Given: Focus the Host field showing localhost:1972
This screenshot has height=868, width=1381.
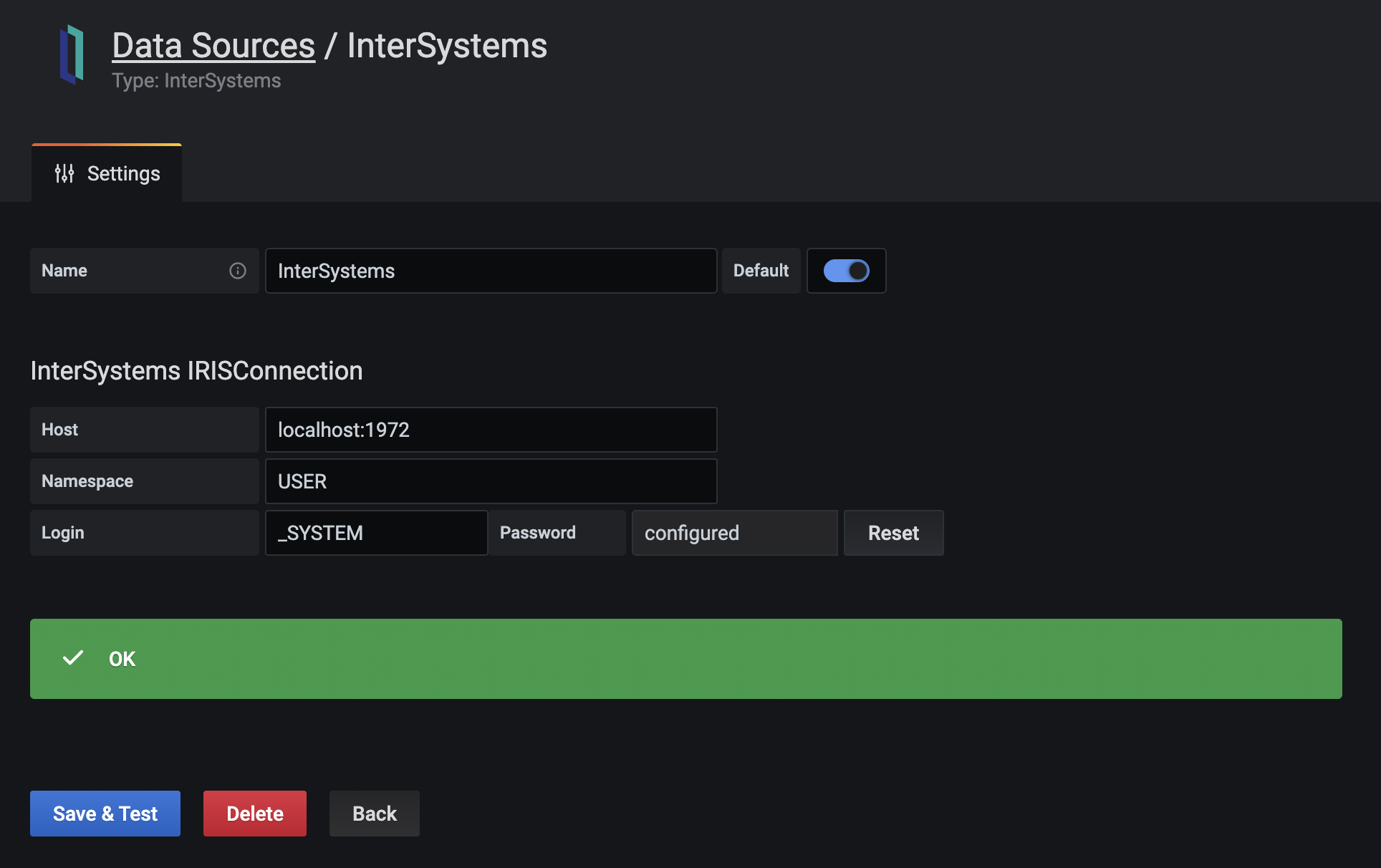Looking at the screenshot, I should pos(491,430).
